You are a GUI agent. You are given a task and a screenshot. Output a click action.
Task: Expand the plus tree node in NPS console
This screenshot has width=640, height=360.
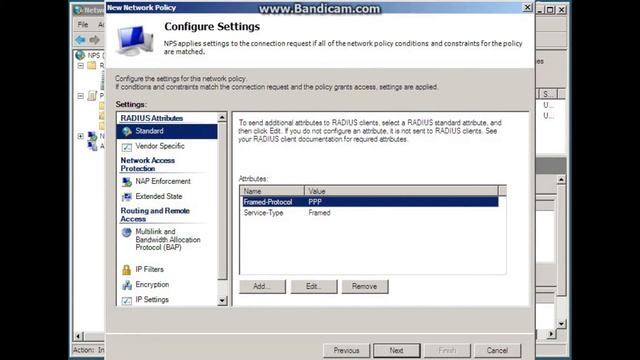(80, 136)
